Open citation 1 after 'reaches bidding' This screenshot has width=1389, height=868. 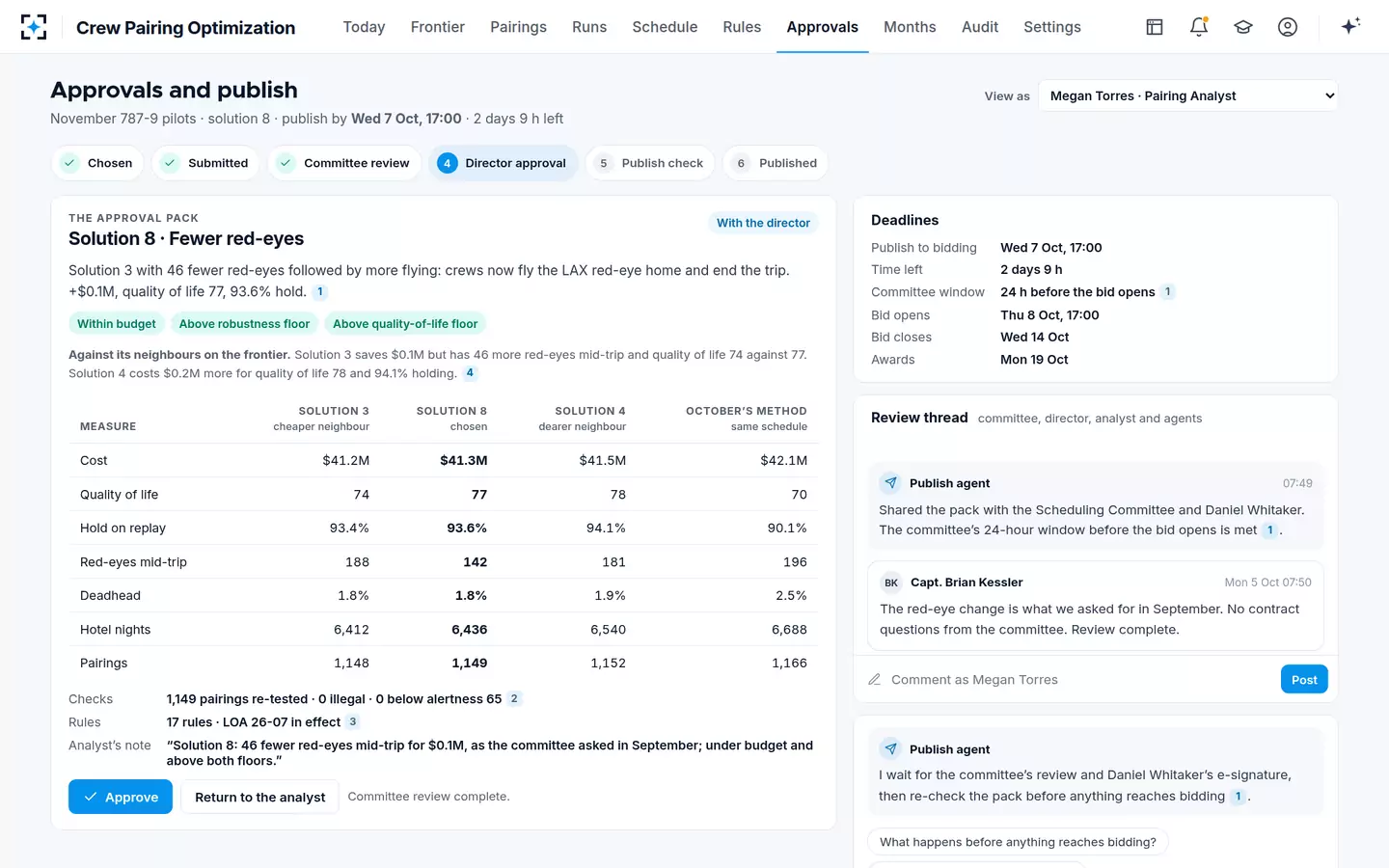[x=1239, y=797]
